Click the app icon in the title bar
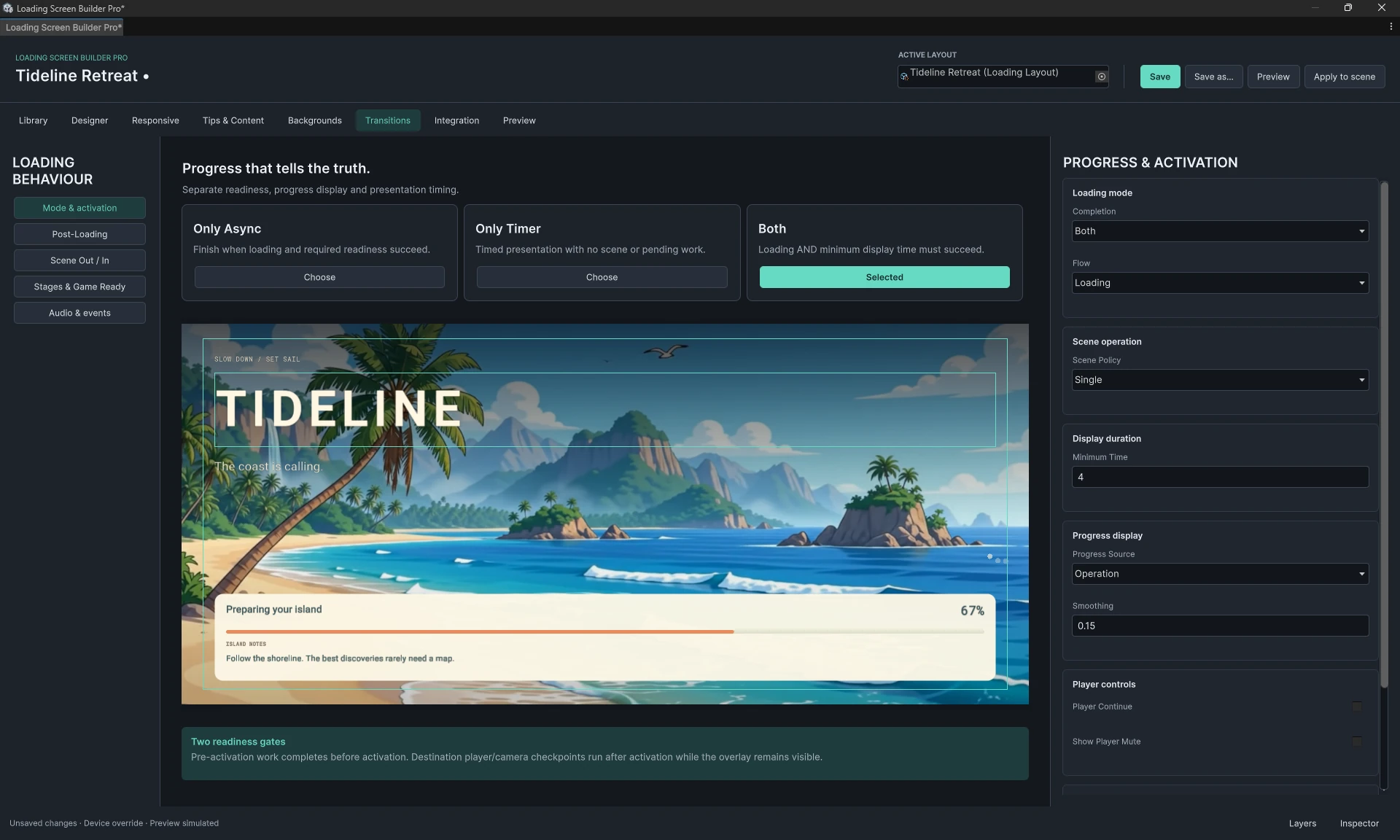 tap(7, 8)
